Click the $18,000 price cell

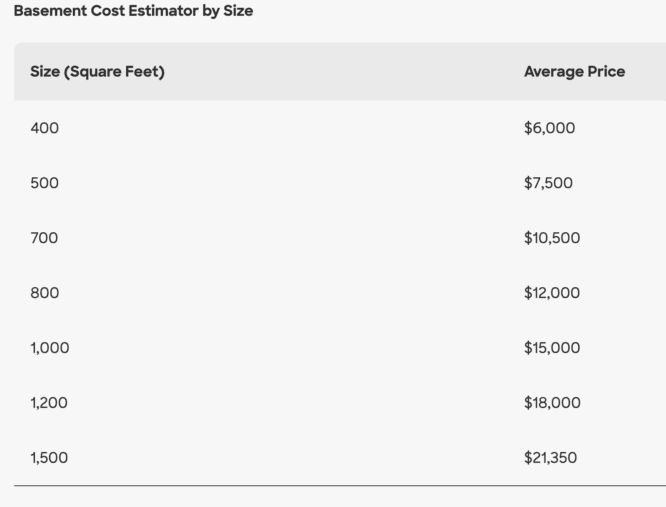coord(552,403)
